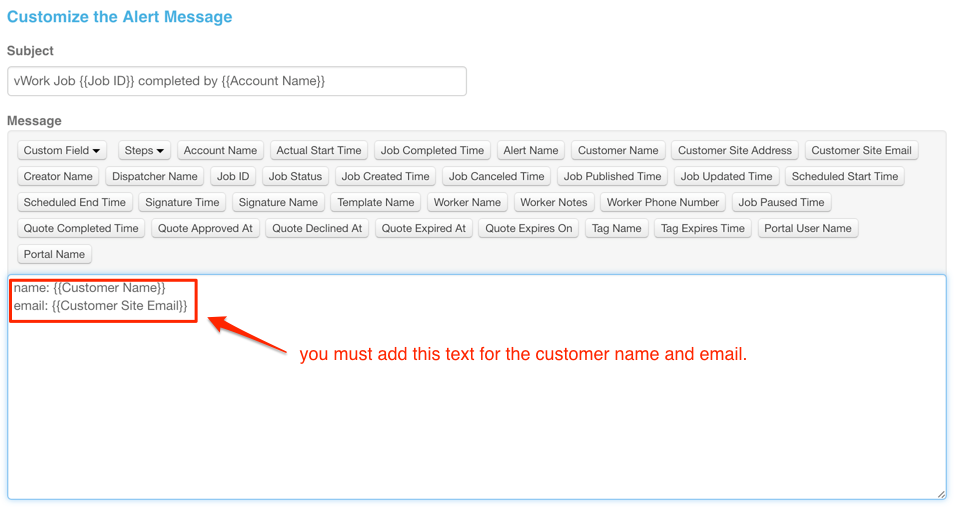Insert the Template Name placeholder
956x509 pixels.
[x=376, y=202]
